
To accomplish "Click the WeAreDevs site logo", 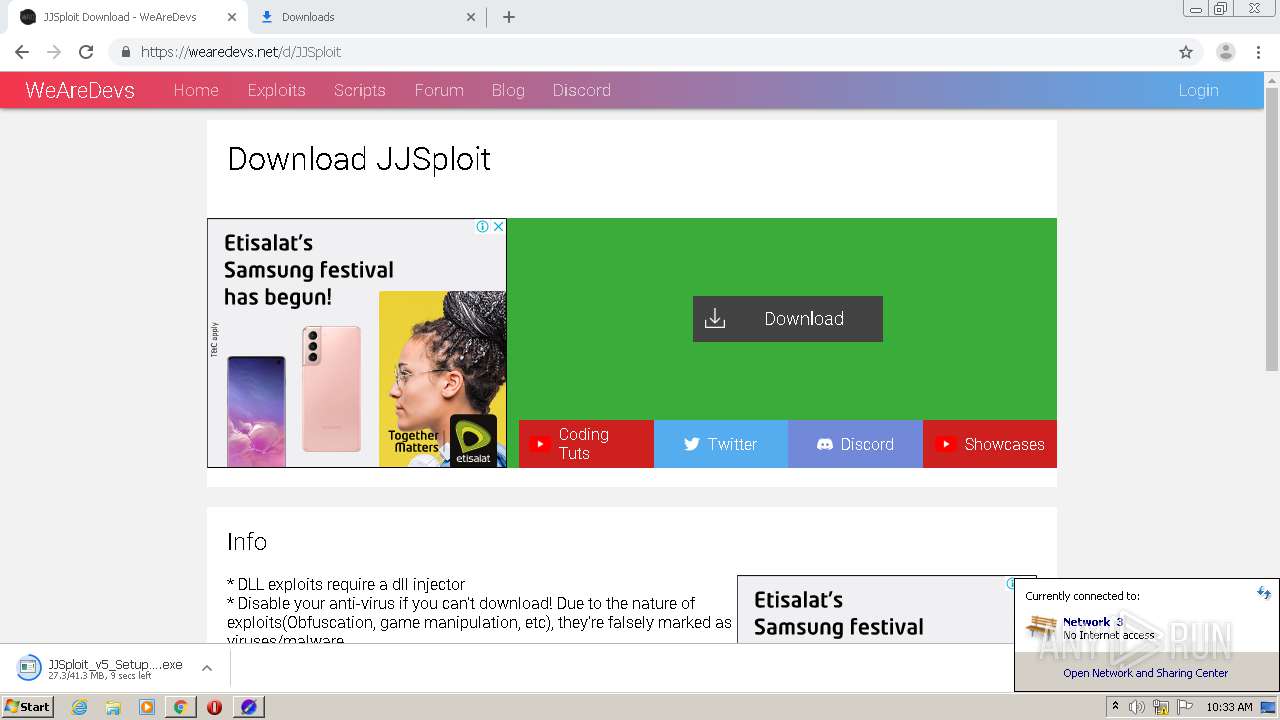I will (x=80, y=90).
